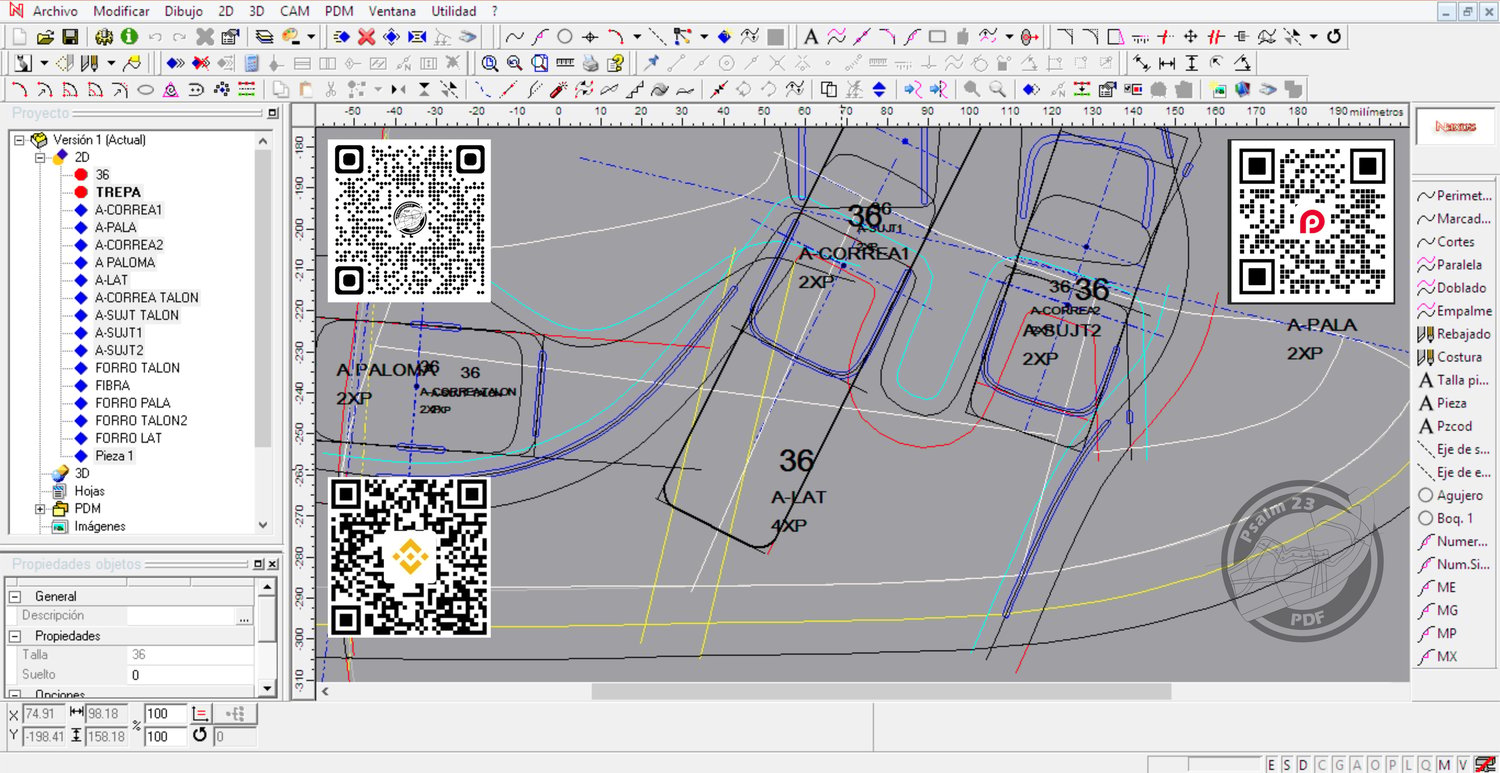This screenshot has width=1500, height=773.
Task: Select the A-CORREA1 tree item
Action: pyautogui.click(x=128, y=210)
